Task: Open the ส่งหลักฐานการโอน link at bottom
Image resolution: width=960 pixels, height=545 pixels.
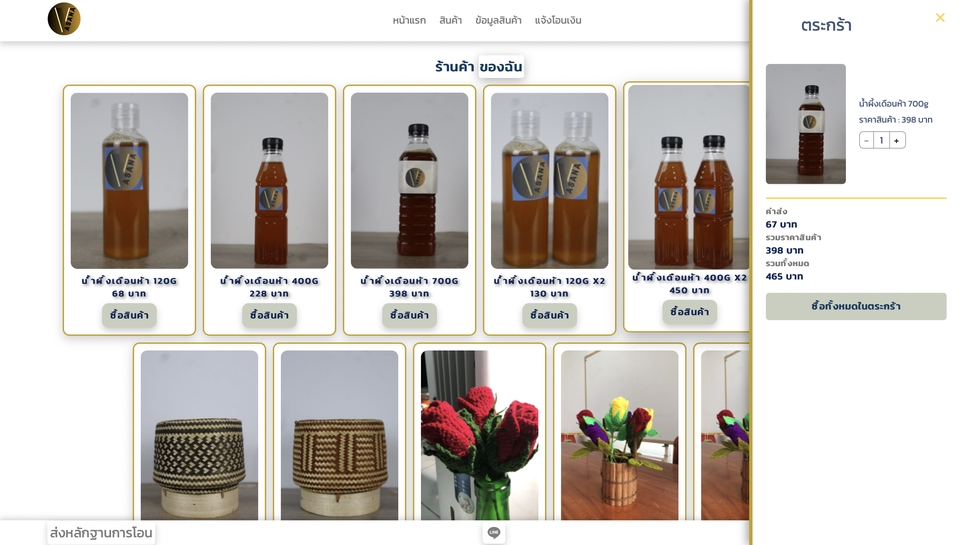Action: point(101,533)
